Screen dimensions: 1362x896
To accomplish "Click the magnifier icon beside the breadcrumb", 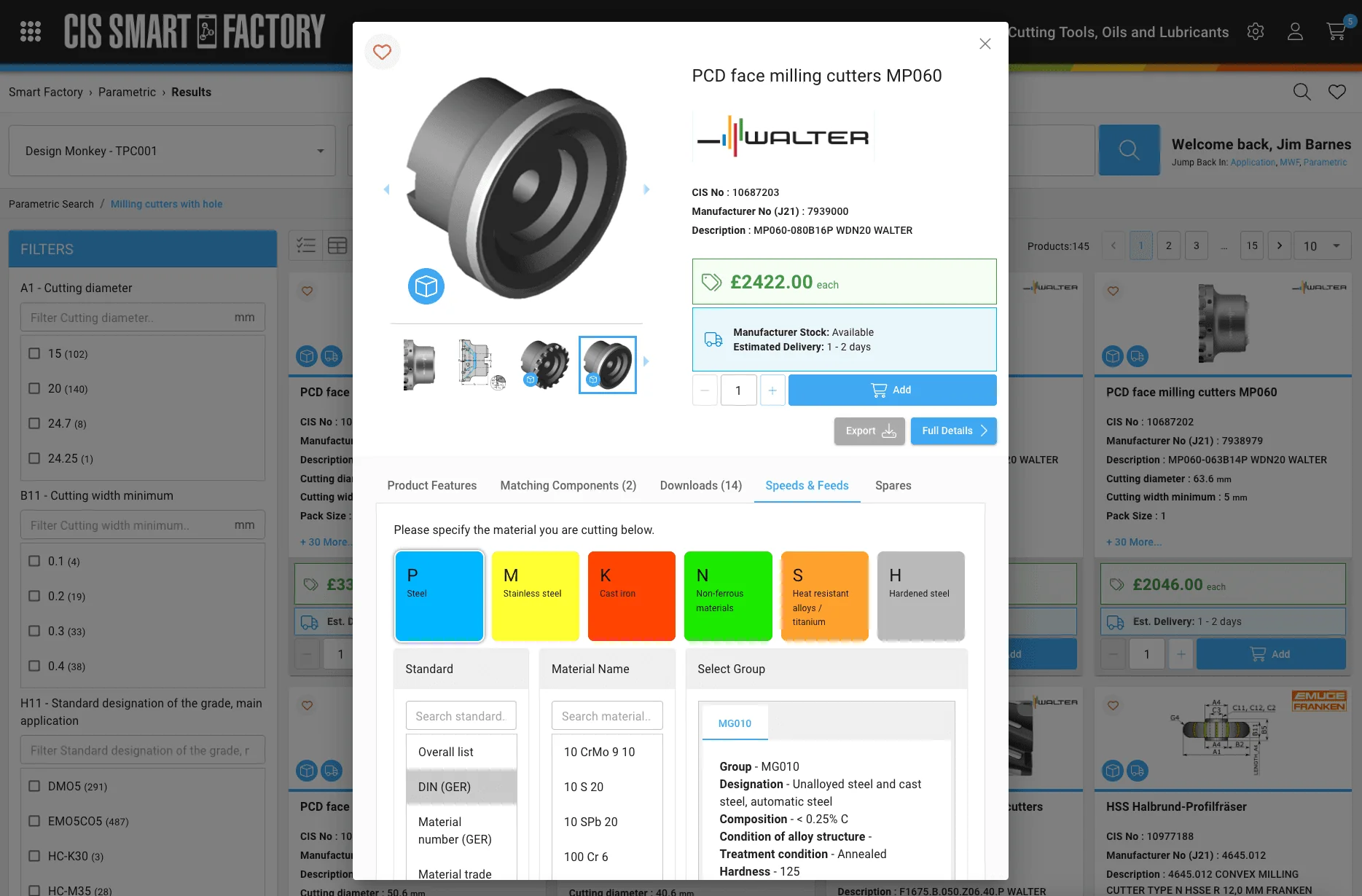I will (1302, 92).
